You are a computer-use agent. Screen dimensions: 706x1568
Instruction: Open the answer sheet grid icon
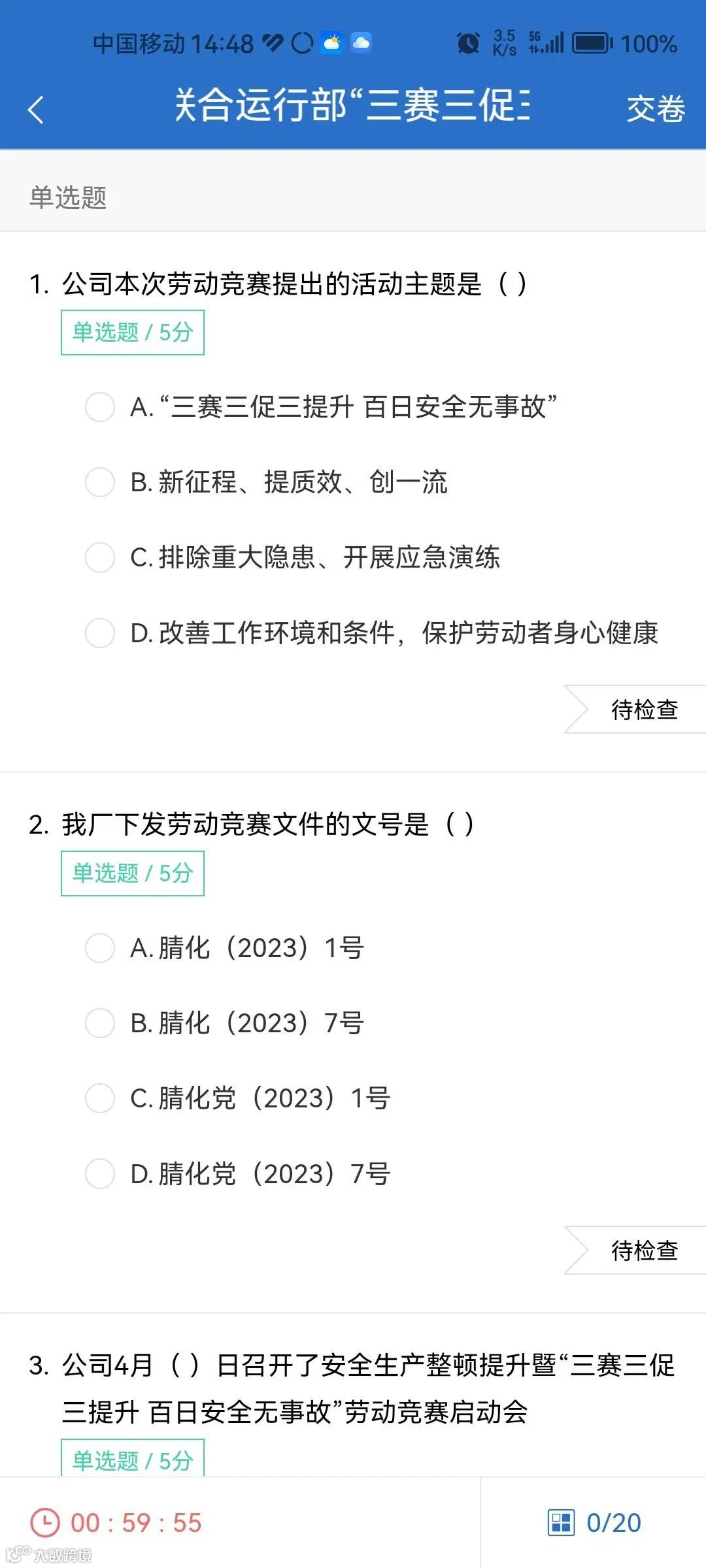point(561,1522)
